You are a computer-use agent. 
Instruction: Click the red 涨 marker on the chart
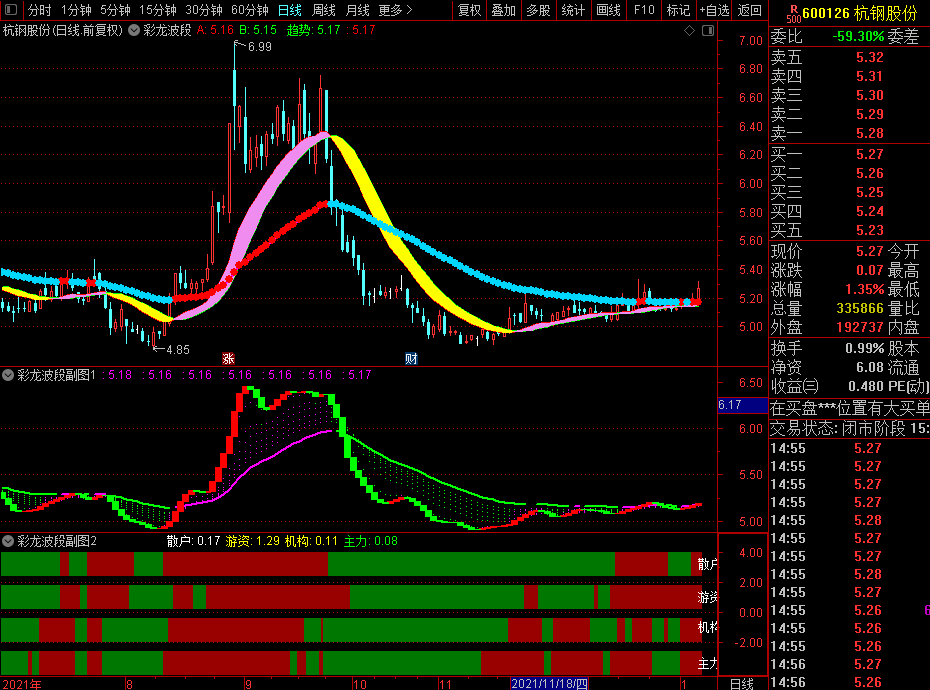[x=228, y=357]
